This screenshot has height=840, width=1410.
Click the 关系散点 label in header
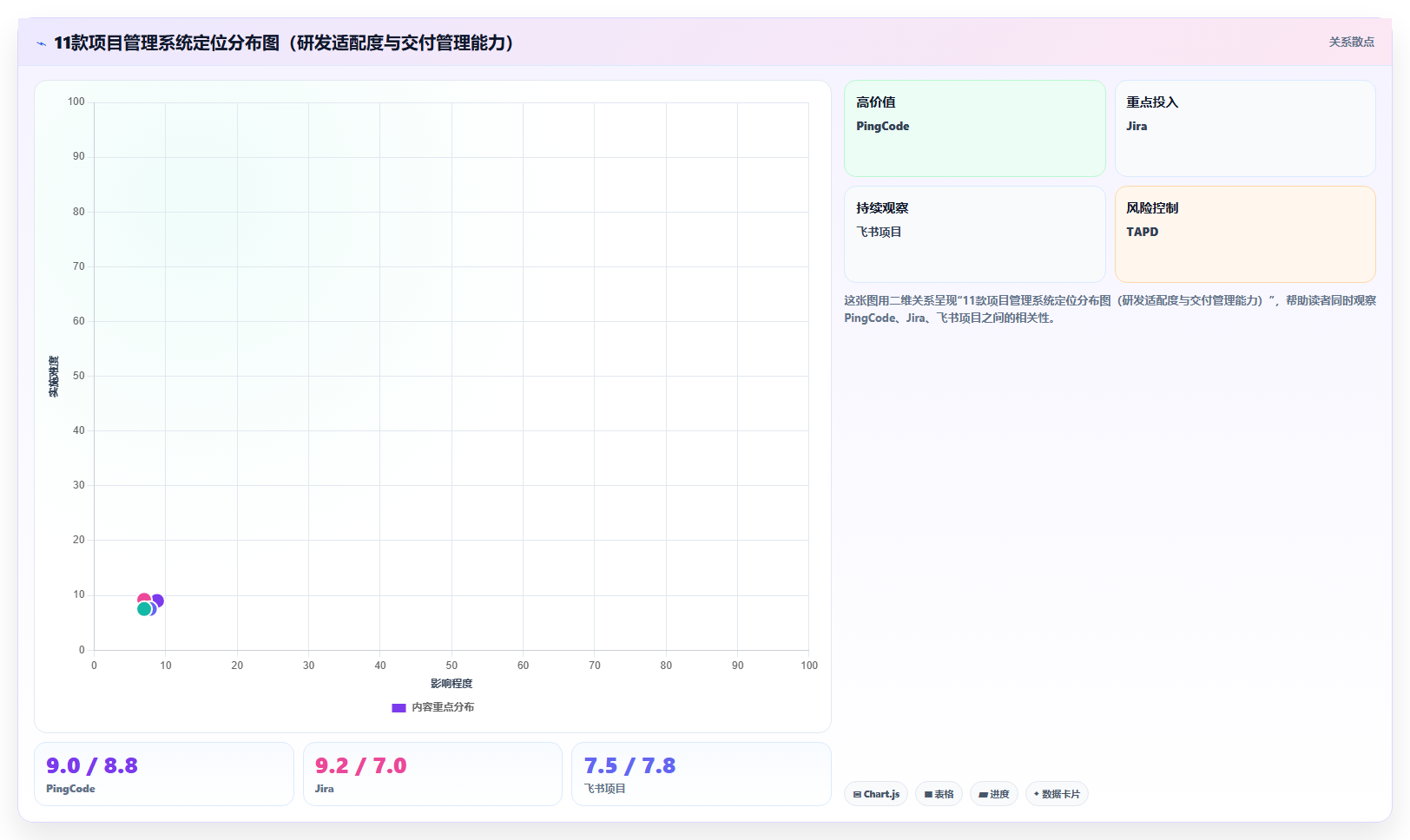pos(1351,42)
